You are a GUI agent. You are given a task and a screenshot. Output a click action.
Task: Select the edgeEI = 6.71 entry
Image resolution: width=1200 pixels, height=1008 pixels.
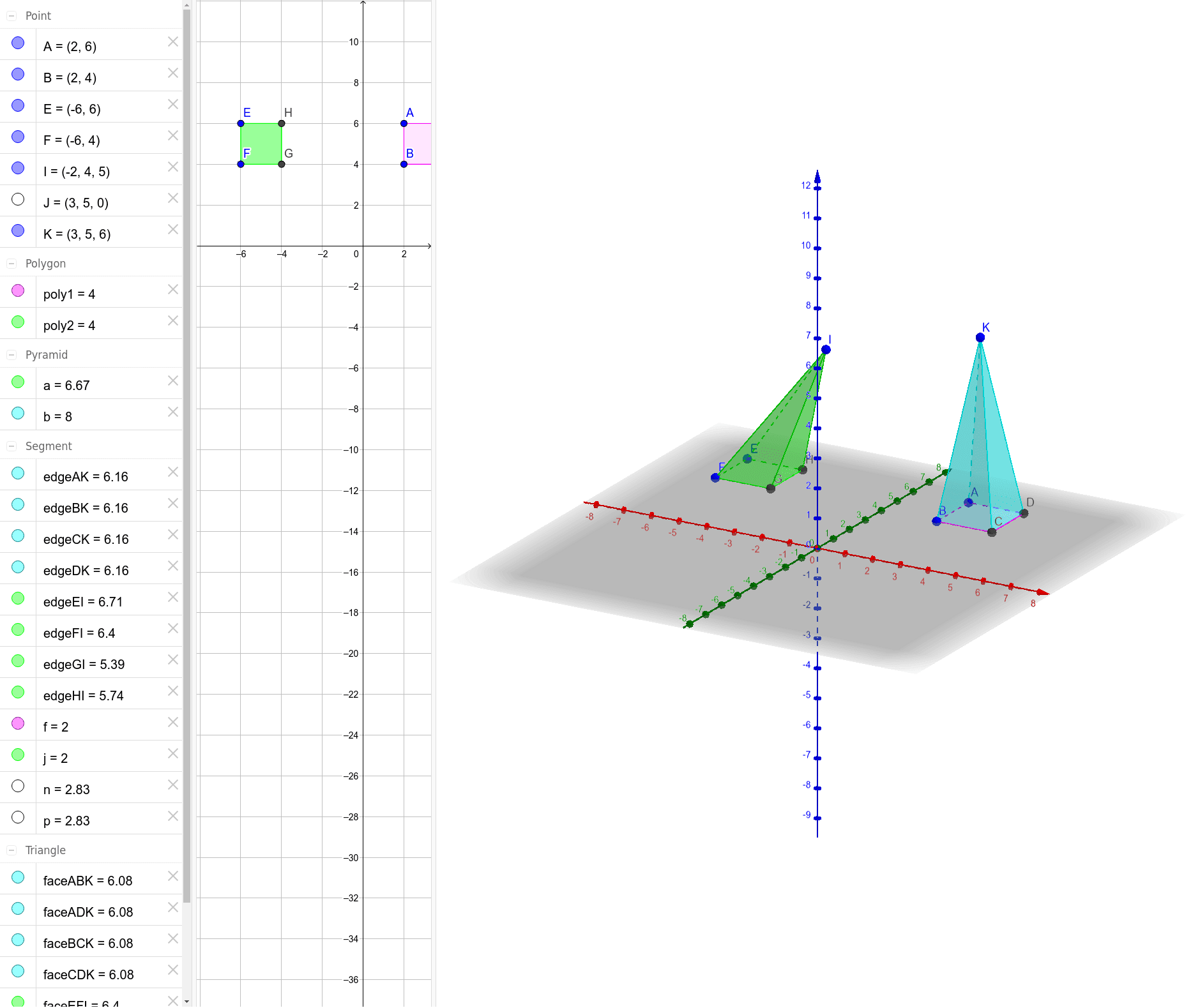pos(91,599)
